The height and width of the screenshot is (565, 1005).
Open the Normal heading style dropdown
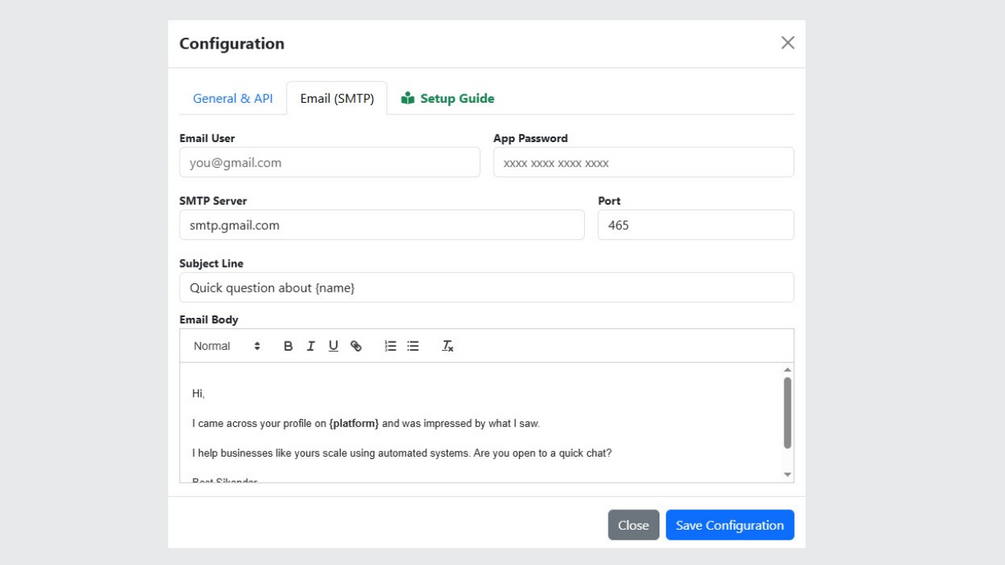(x=227, y=346)
